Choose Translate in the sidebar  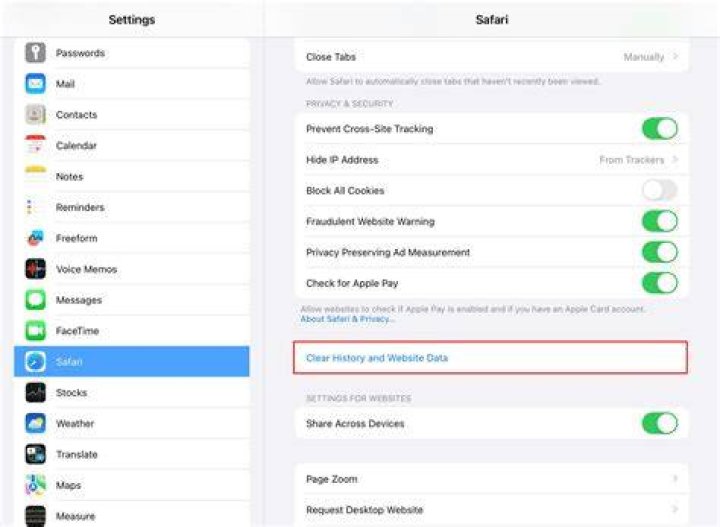pos(132,454)
